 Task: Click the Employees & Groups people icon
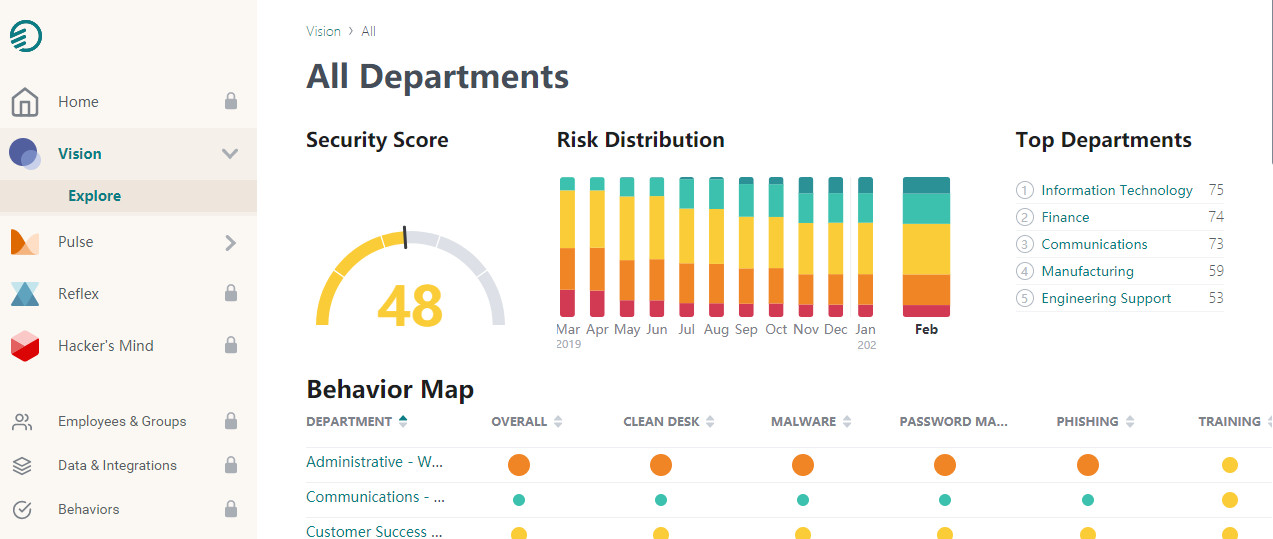click(x=23, y=422)
